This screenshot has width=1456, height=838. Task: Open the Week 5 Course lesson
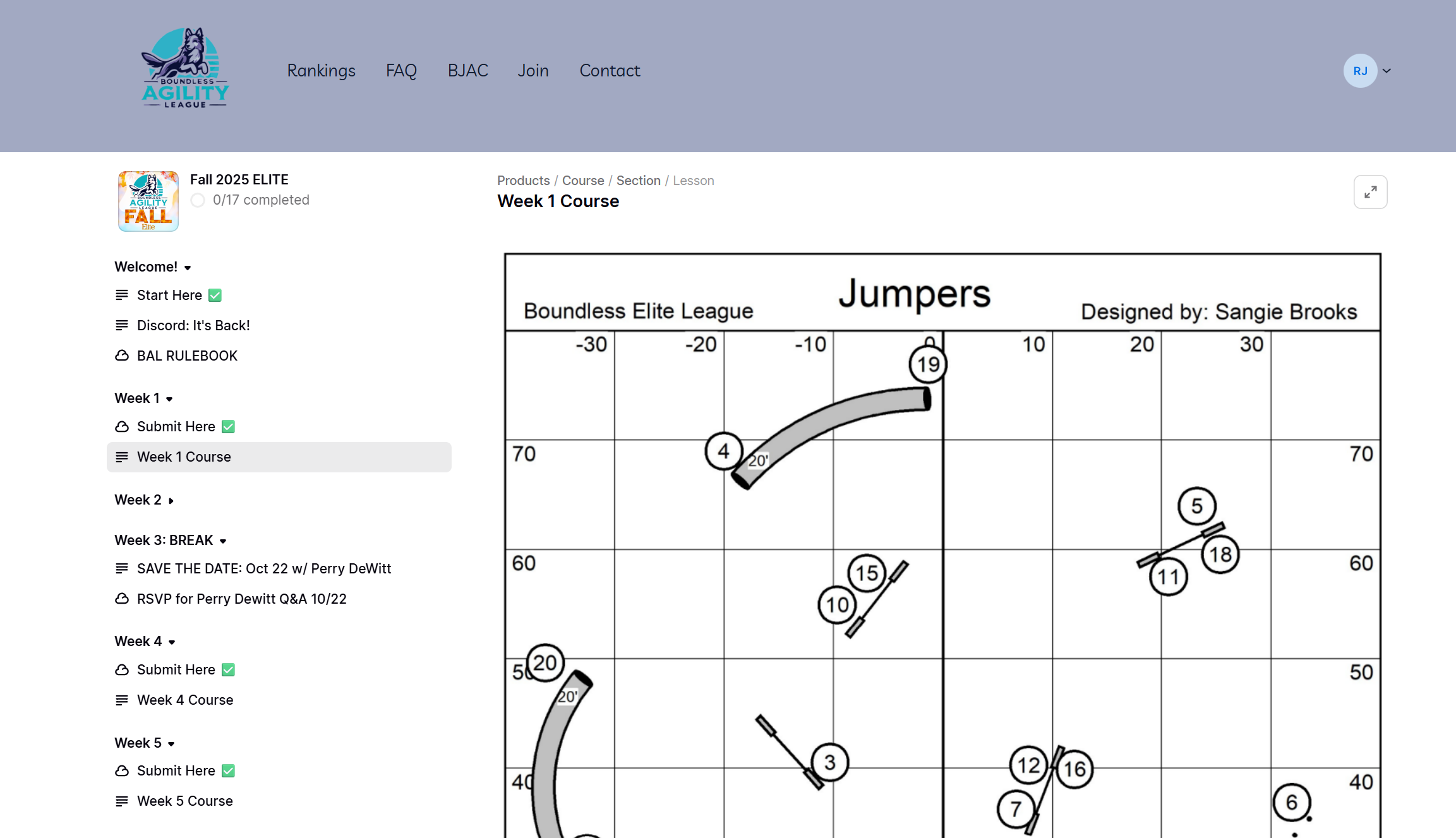coord(184,801)
